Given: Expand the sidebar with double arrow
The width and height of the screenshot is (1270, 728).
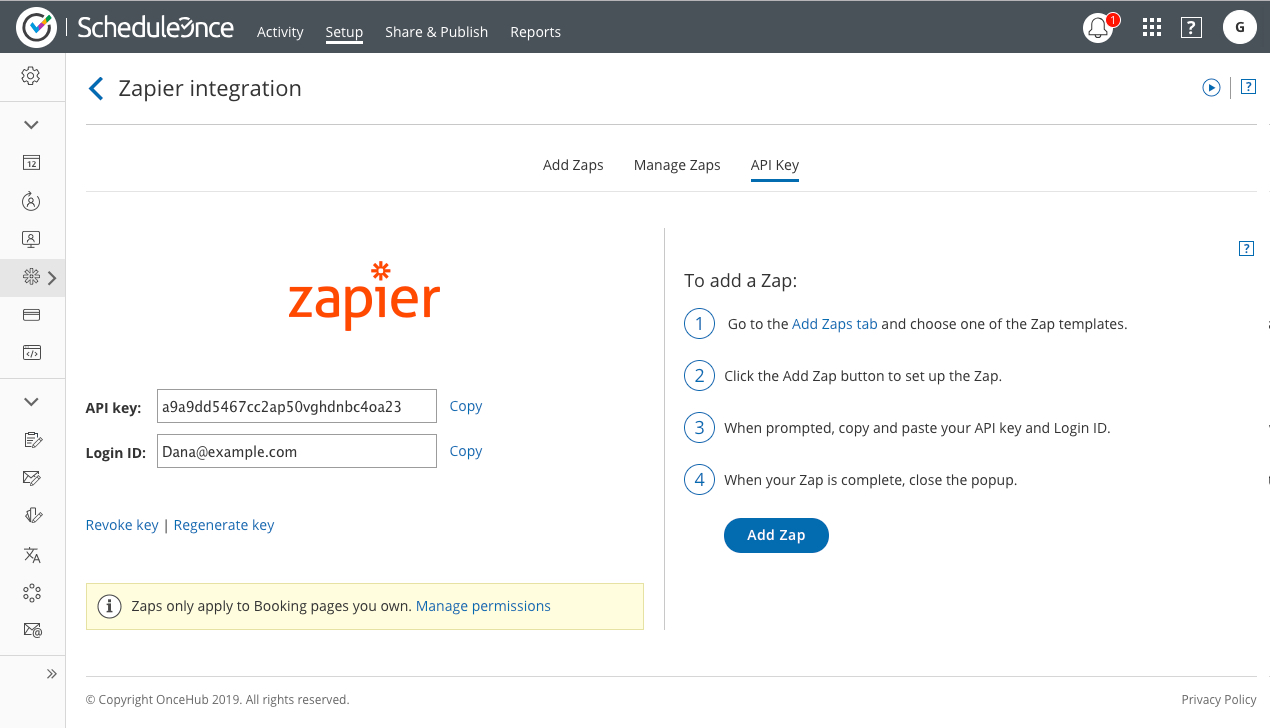Looking at the screenshot, I should (x=52, y=674).
